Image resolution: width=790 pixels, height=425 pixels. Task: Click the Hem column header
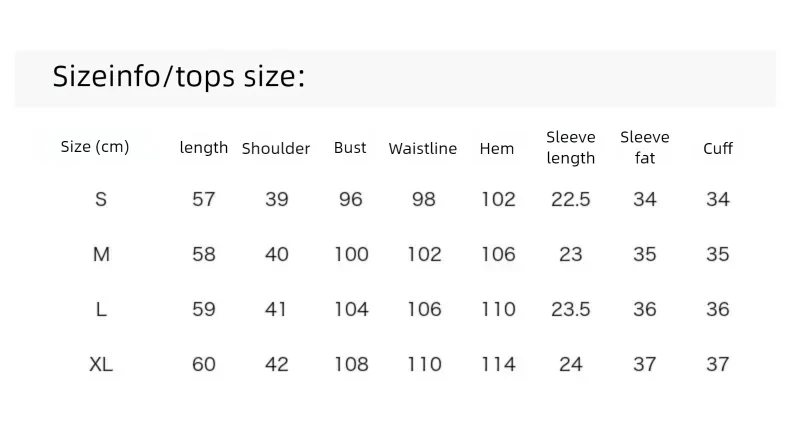497,149
